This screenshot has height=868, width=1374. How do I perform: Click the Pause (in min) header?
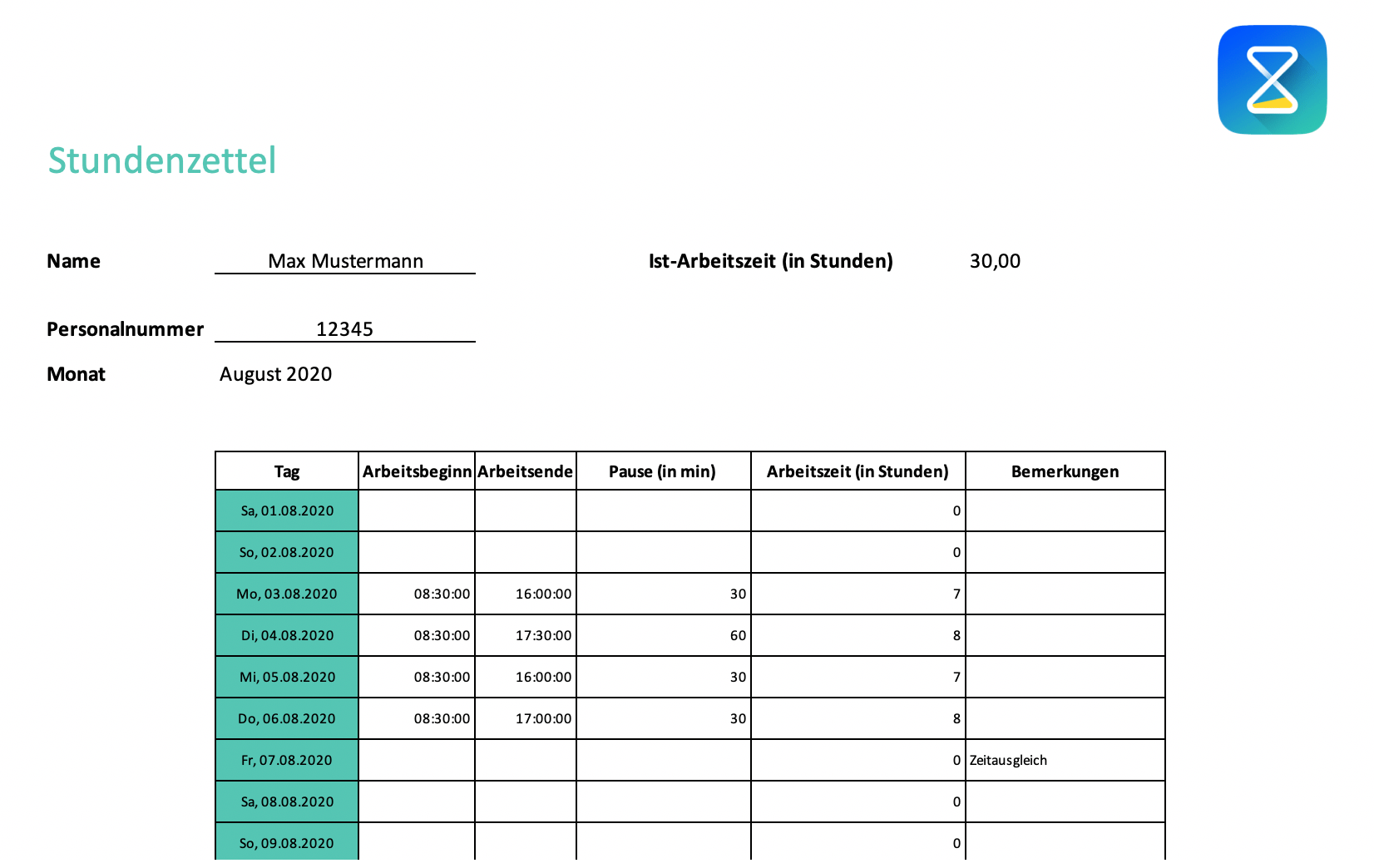[663, 471]
